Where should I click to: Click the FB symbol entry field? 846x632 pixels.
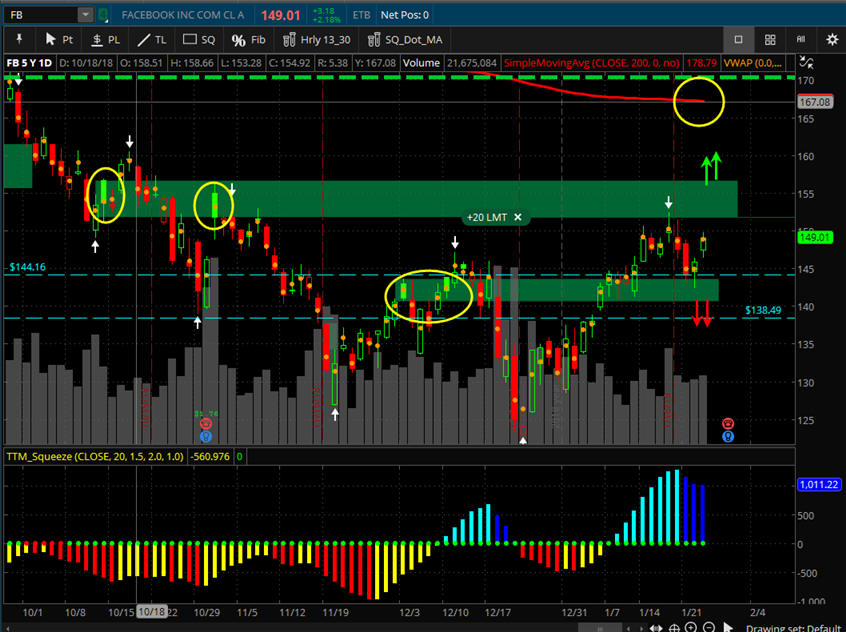(x=41, y=15)
